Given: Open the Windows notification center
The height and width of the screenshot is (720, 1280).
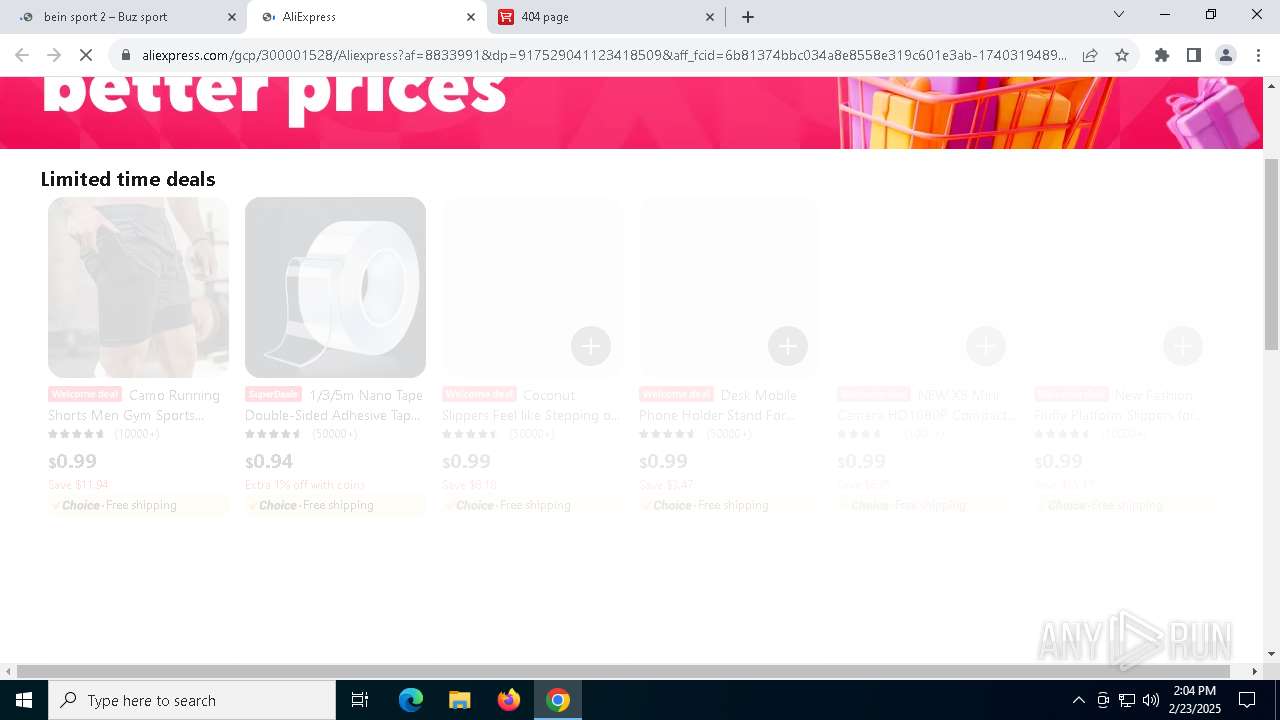Looking at the screenshot, I should point(1247,700).
